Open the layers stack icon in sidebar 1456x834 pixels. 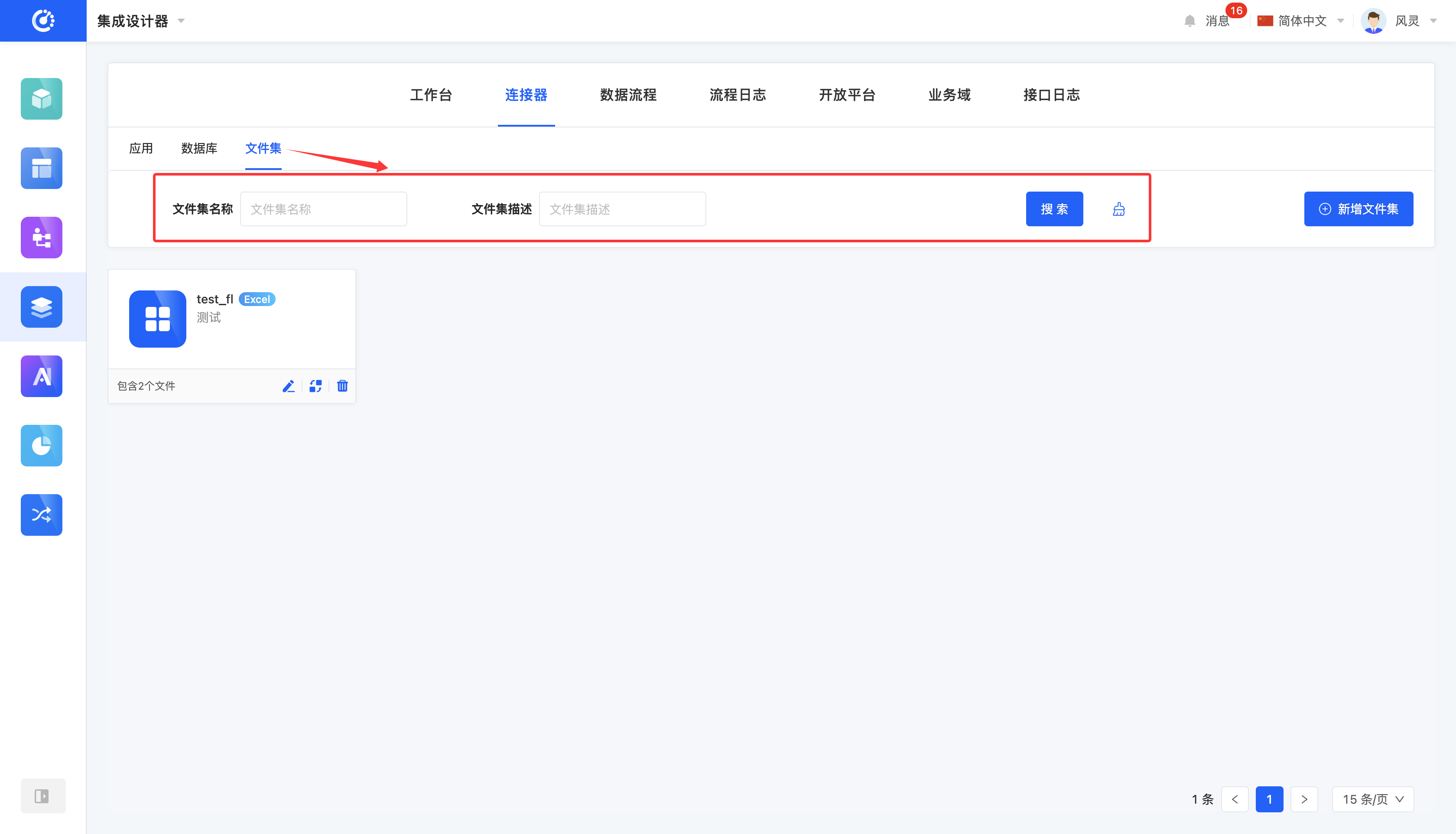pyautogui.click(x=42, y=307)
